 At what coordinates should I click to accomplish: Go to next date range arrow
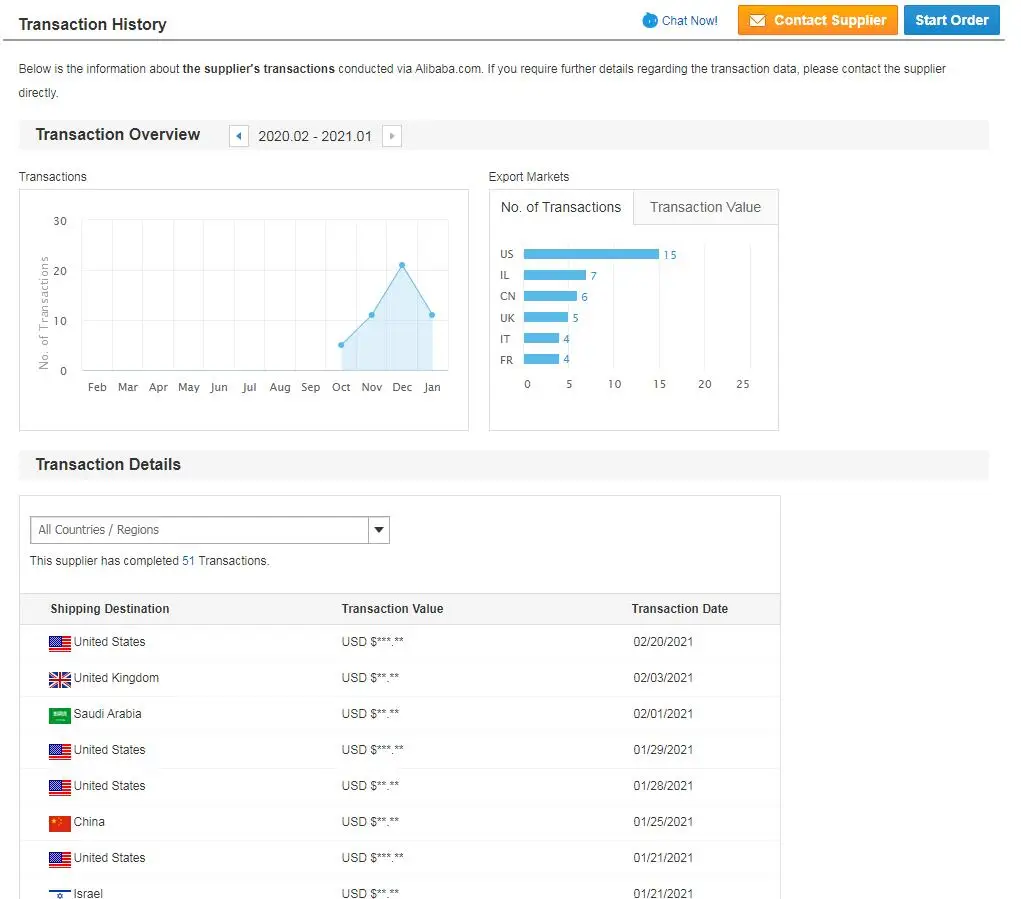pos(392,136)
